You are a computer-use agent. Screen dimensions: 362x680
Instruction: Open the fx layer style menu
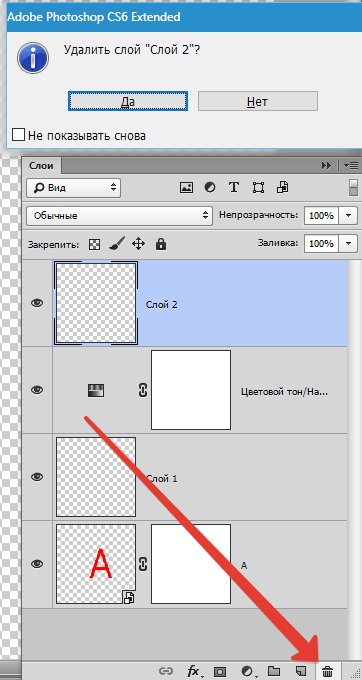click(194, 672)
